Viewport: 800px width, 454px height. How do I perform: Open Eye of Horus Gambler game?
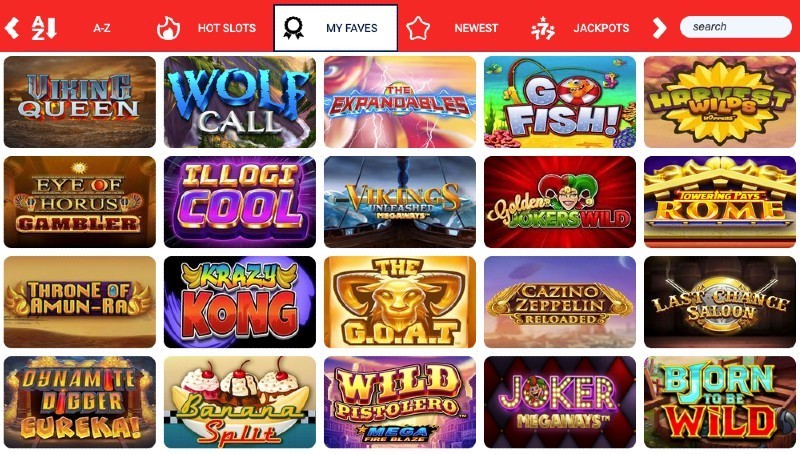[80, 202]
